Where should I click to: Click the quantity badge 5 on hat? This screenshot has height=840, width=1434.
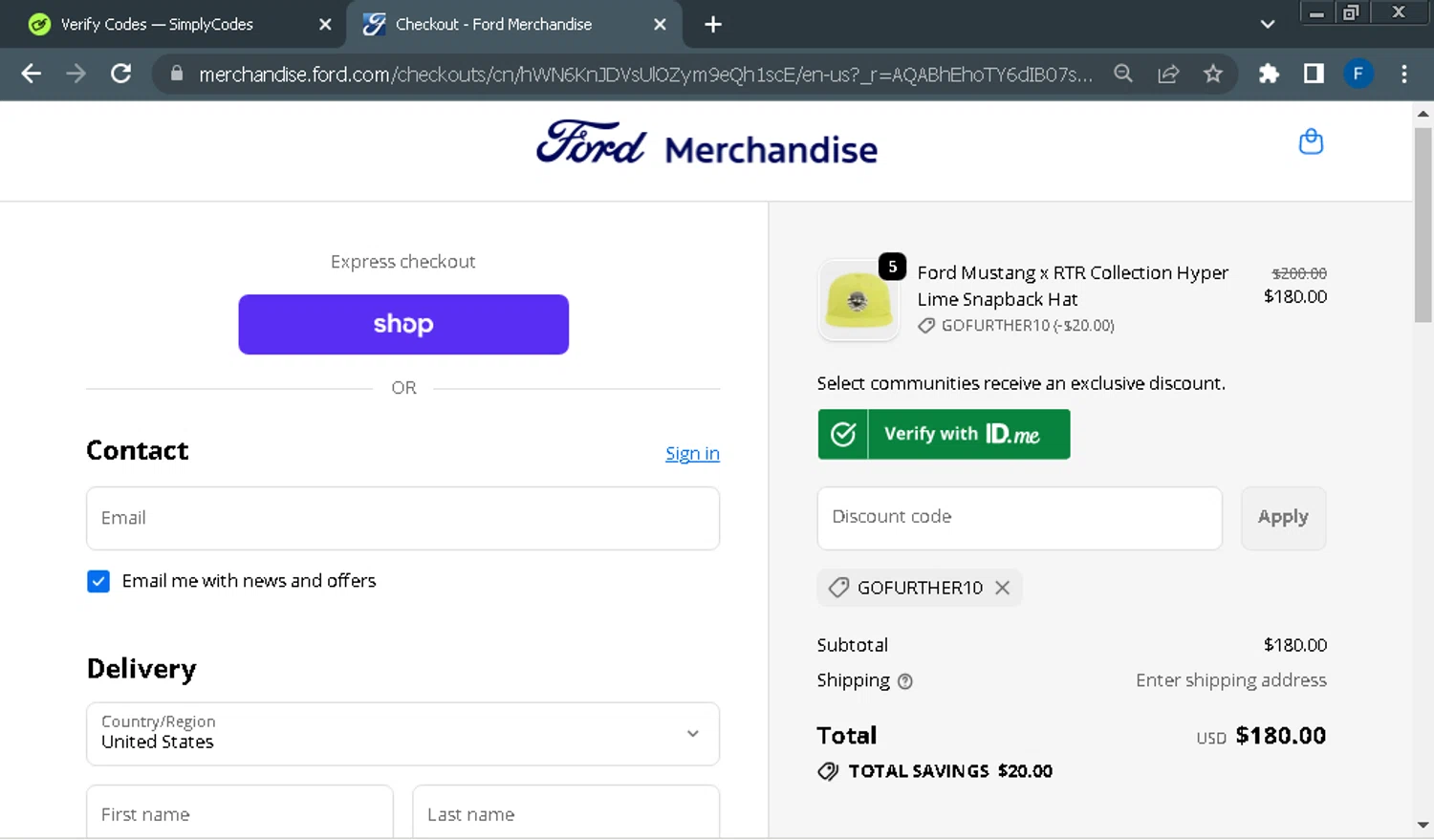[x=892, y=267]
